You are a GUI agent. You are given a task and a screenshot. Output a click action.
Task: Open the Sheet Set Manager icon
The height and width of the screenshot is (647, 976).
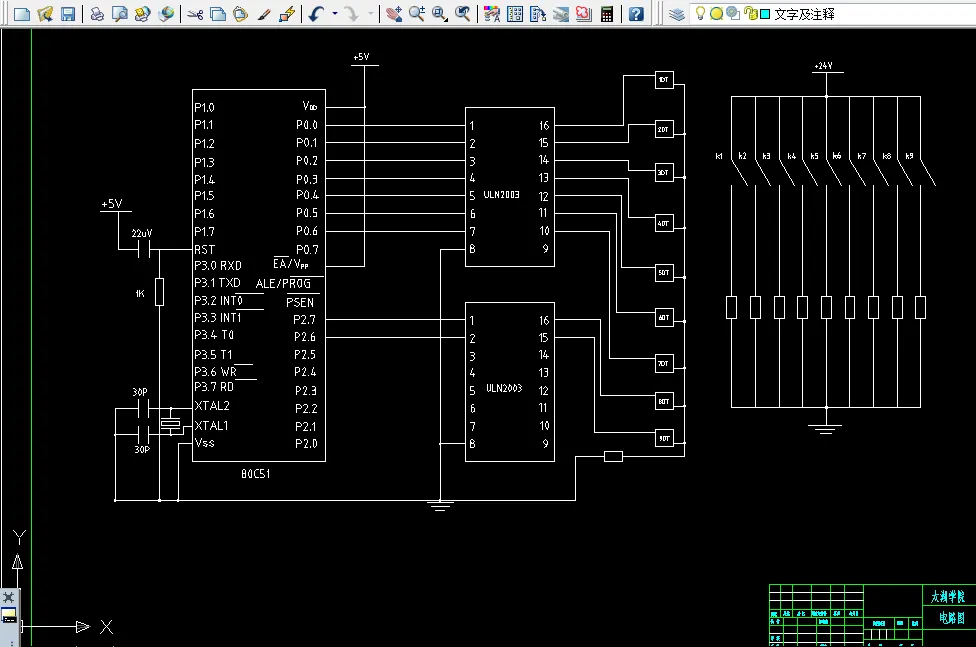pos(561,14)
